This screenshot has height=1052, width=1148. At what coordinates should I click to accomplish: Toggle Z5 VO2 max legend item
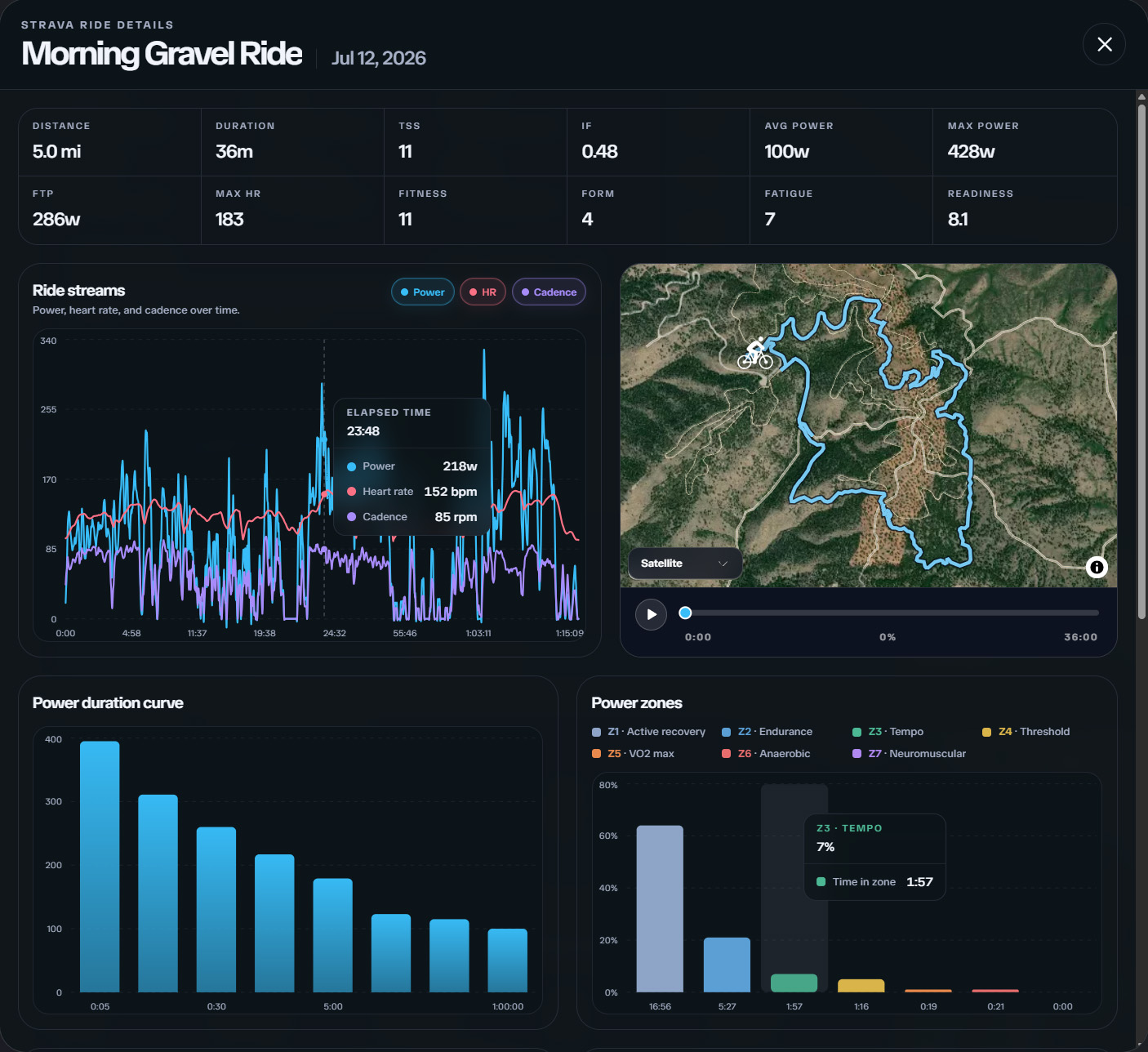click(x=633, y=754)
